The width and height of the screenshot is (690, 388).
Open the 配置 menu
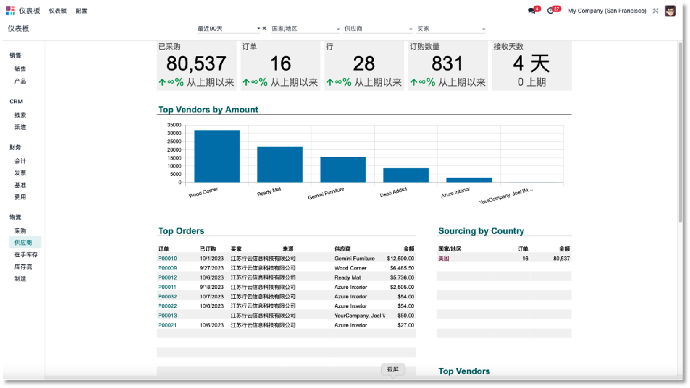[x=81, y=11]
